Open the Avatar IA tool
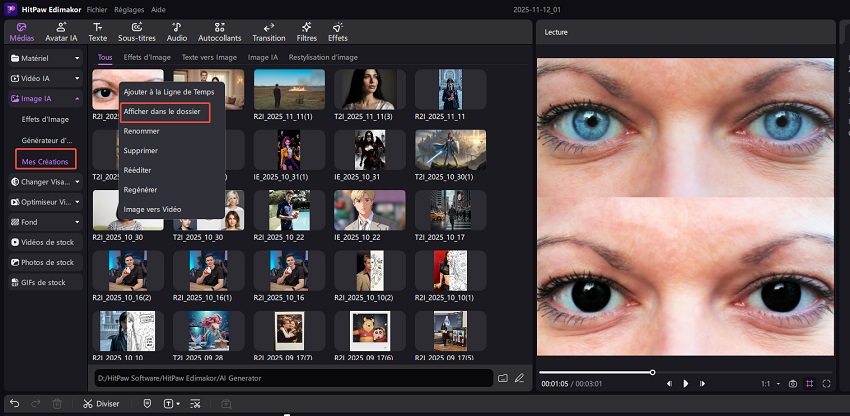Screen dimensions: 850x416 pyautogui.click(x=61, y=33)
